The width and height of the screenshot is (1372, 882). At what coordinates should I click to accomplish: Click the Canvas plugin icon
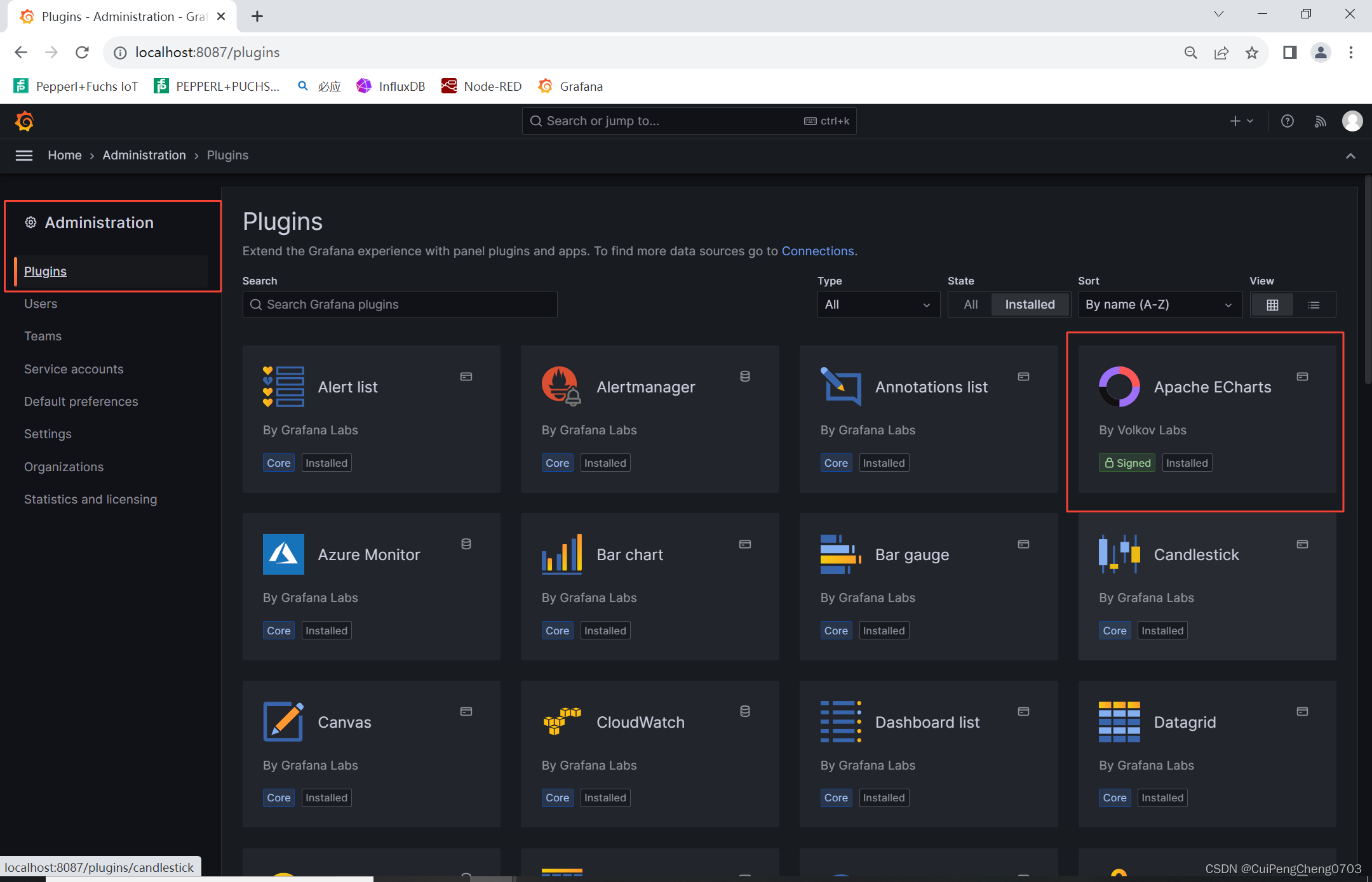tap(283, 722)
